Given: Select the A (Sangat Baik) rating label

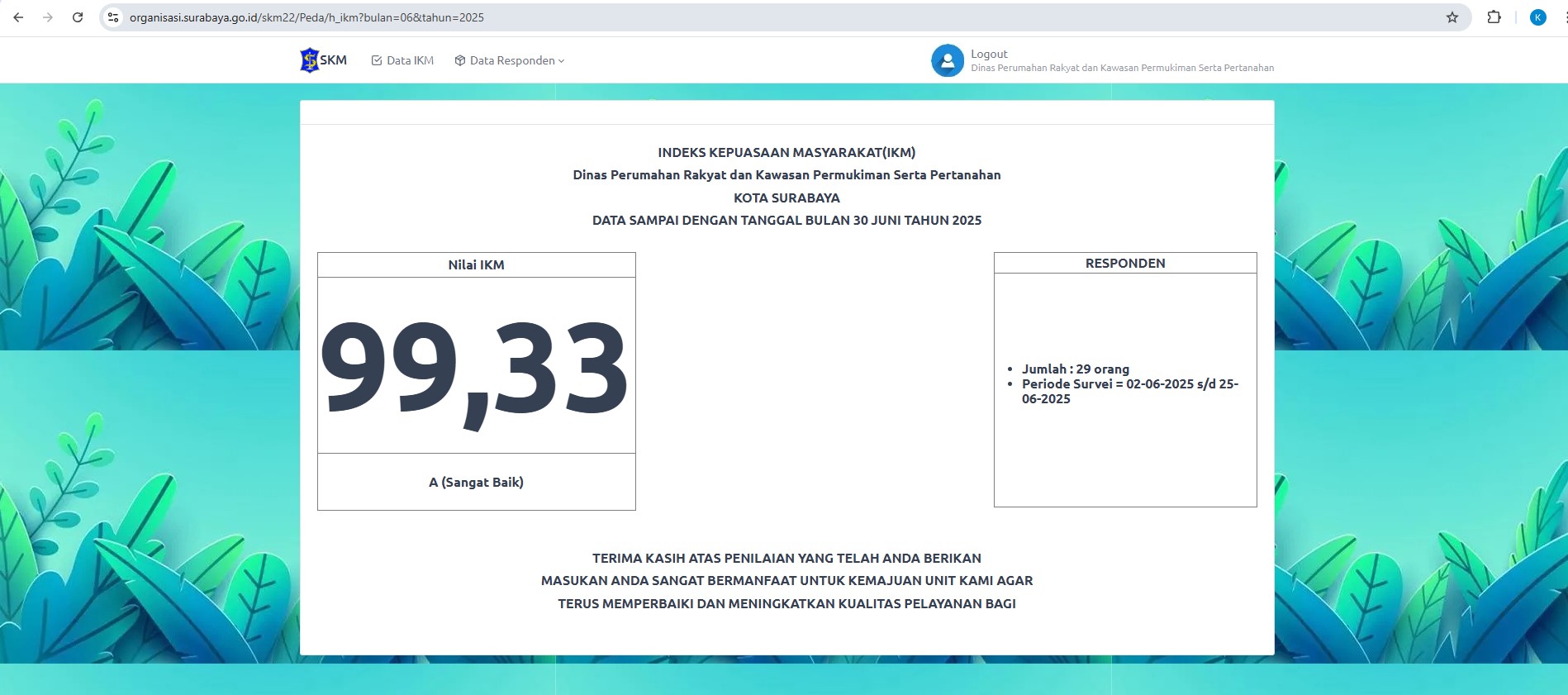Looking at the screenshot, I should 476,482.
